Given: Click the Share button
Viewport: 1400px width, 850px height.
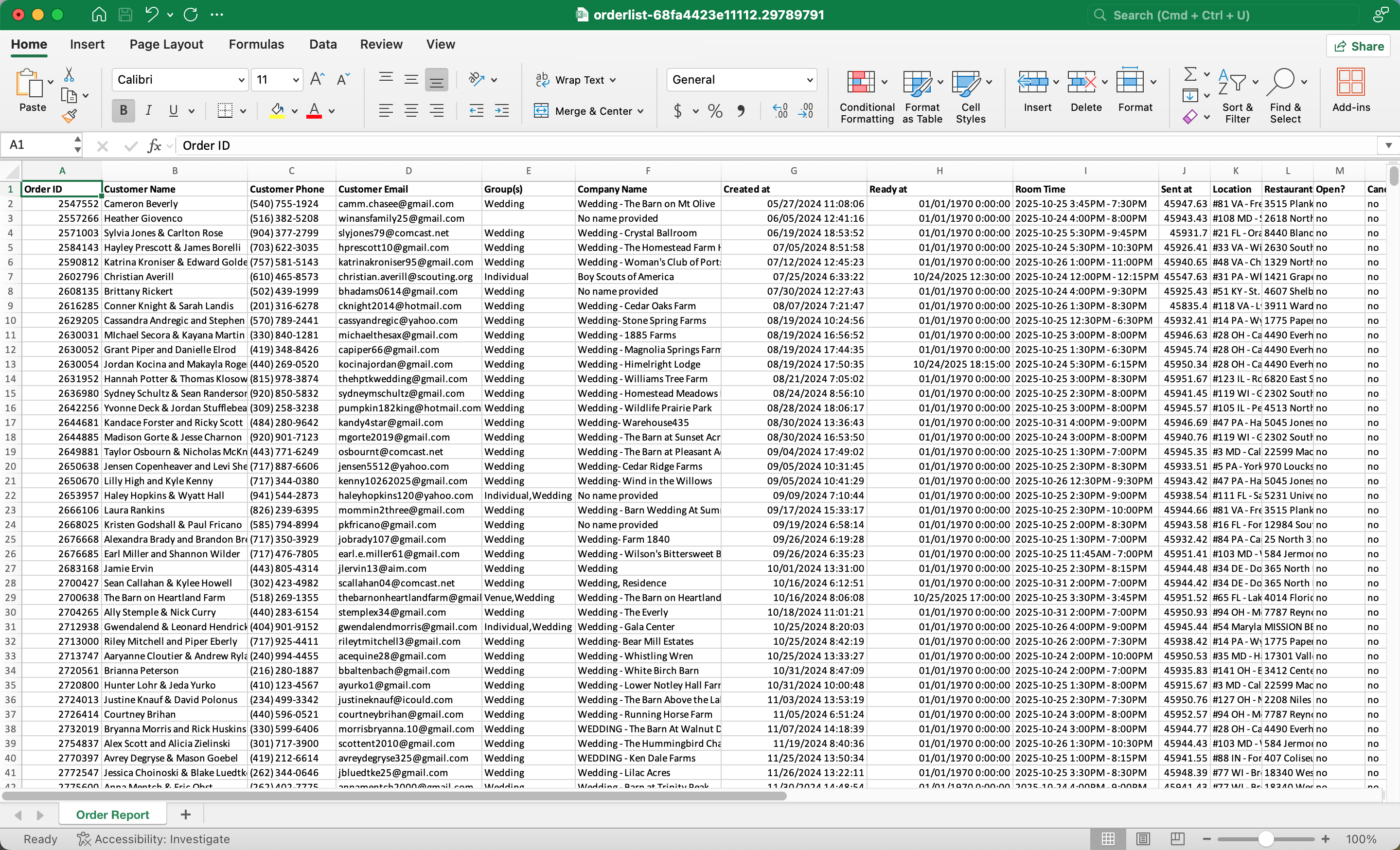Looking at the screenshot, I should coord(1359,46).
